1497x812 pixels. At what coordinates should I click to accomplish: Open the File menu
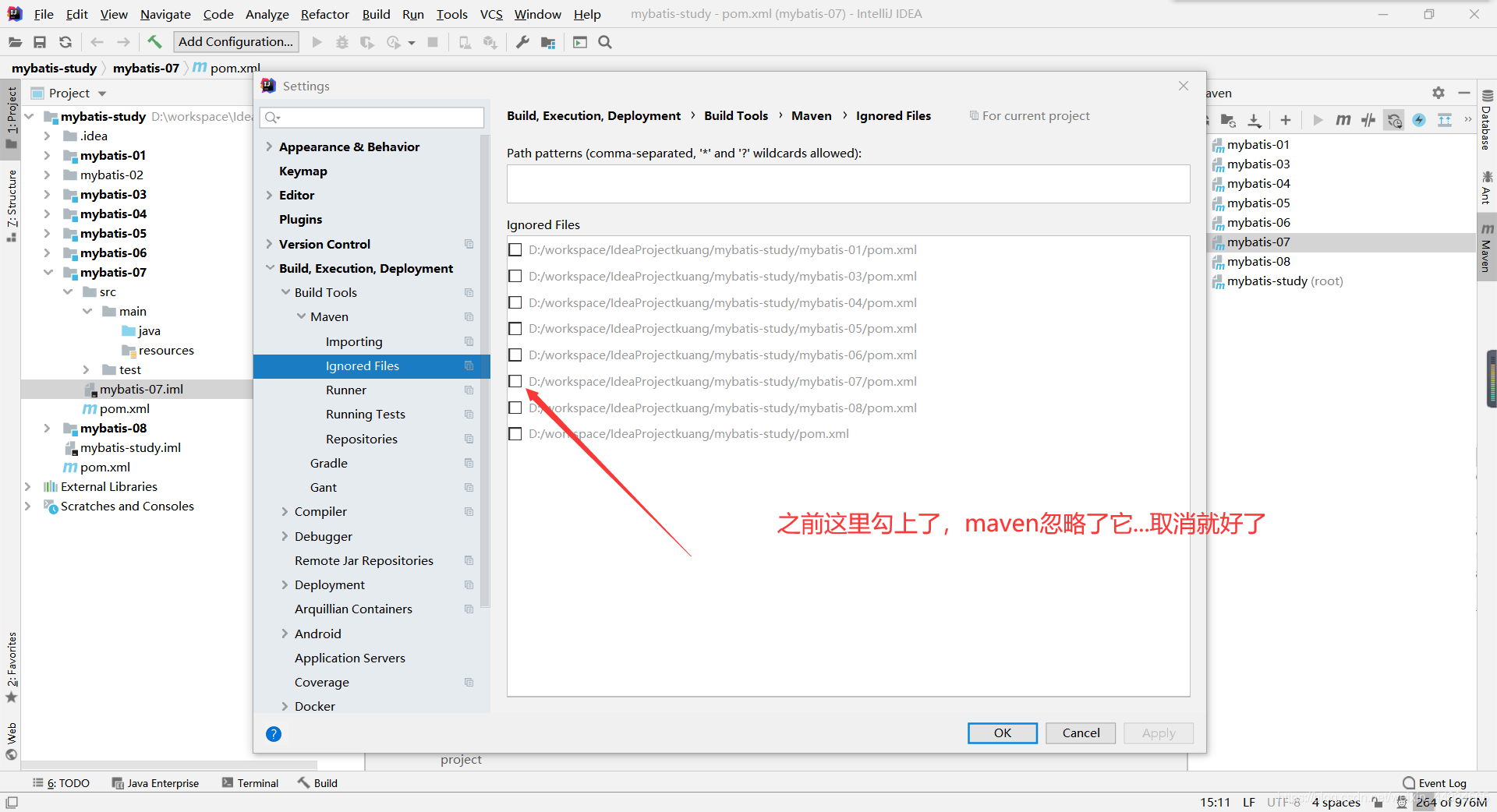coord(44,14)
